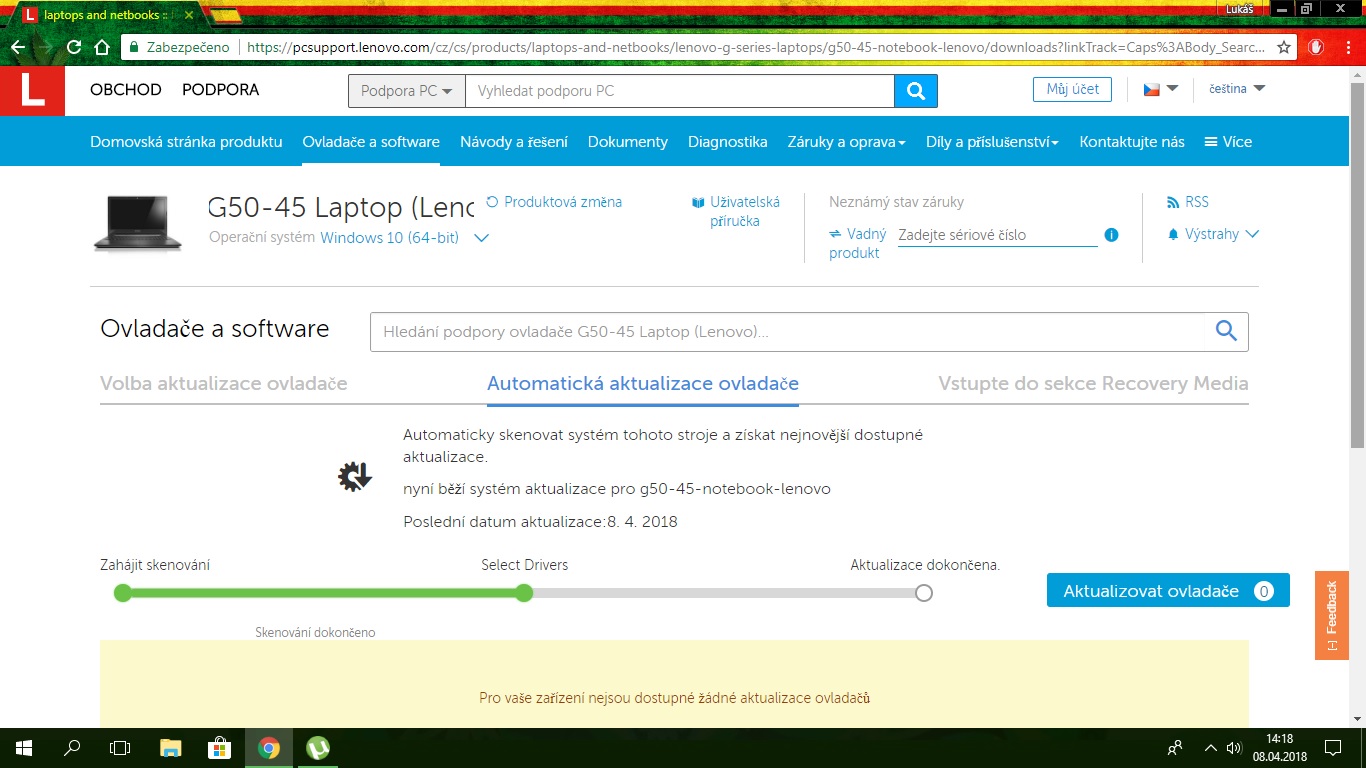Click the People icon in the tray

coord(1176,748)
